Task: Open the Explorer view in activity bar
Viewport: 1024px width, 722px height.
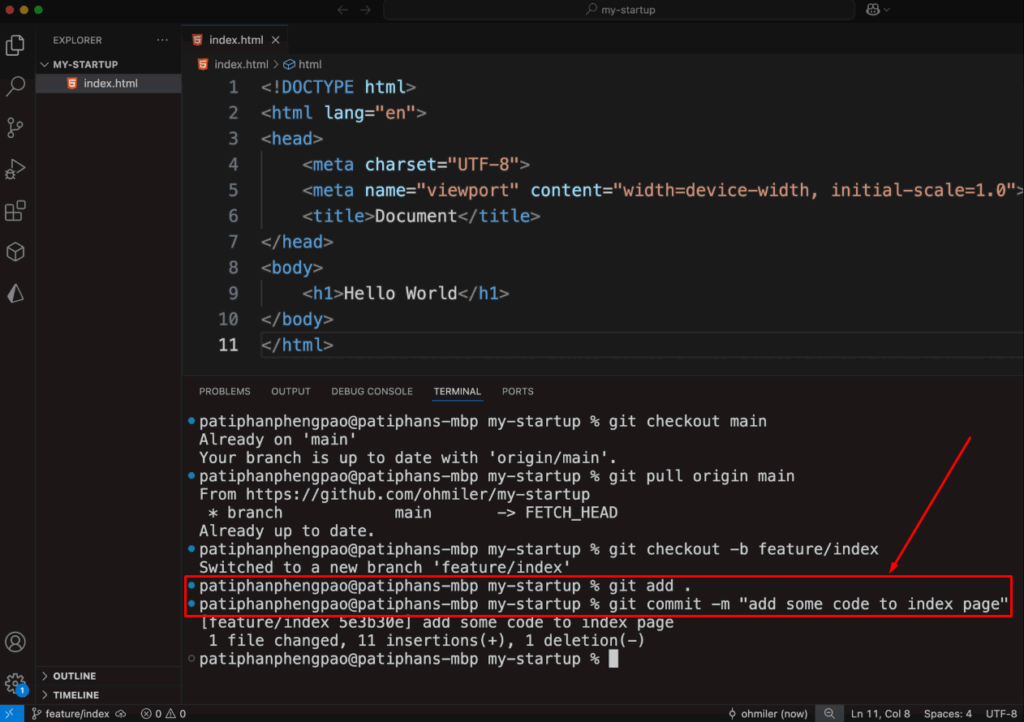Action: tap(15, 46)
